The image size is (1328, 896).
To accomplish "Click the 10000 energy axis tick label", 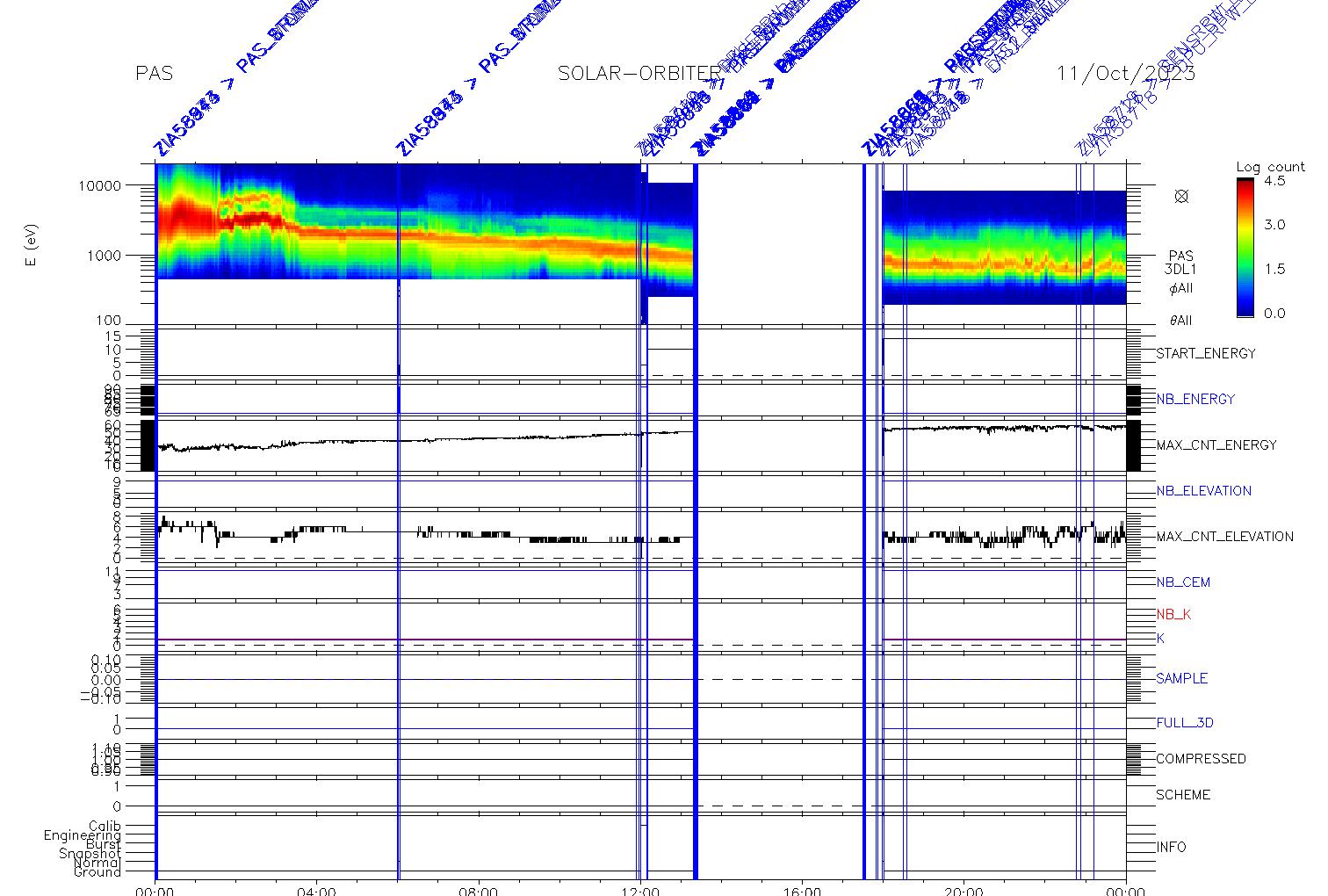I will (99, 185).
